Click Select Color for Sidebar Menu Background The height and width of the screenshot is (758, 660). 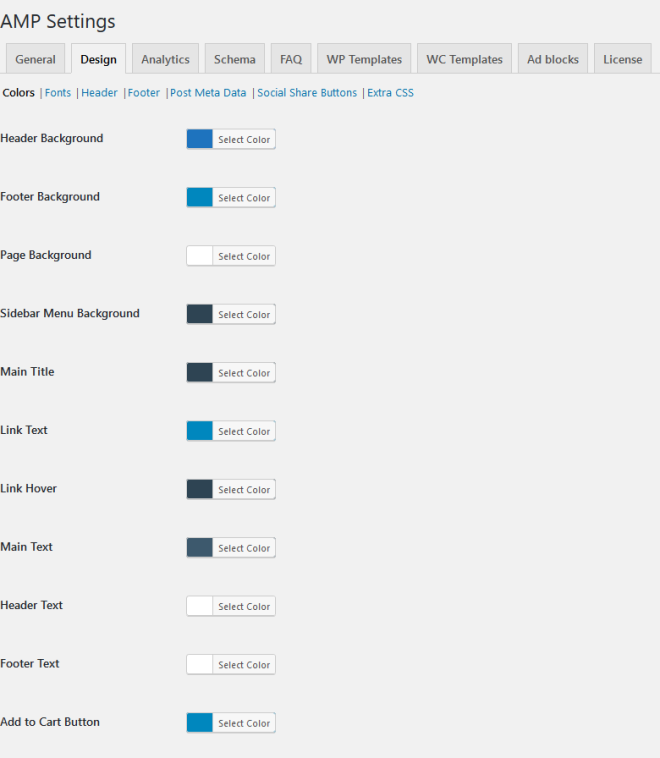[244, 314]
